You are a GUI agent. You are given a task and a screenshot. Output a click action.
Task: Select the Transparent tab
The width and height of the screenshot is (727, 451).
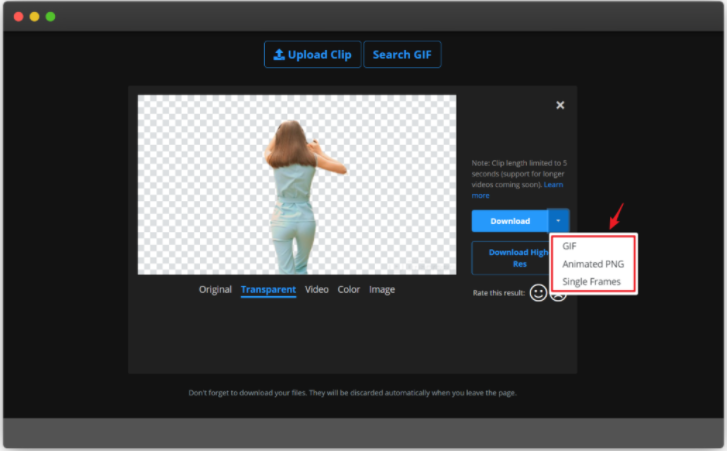tap(268, 290)
